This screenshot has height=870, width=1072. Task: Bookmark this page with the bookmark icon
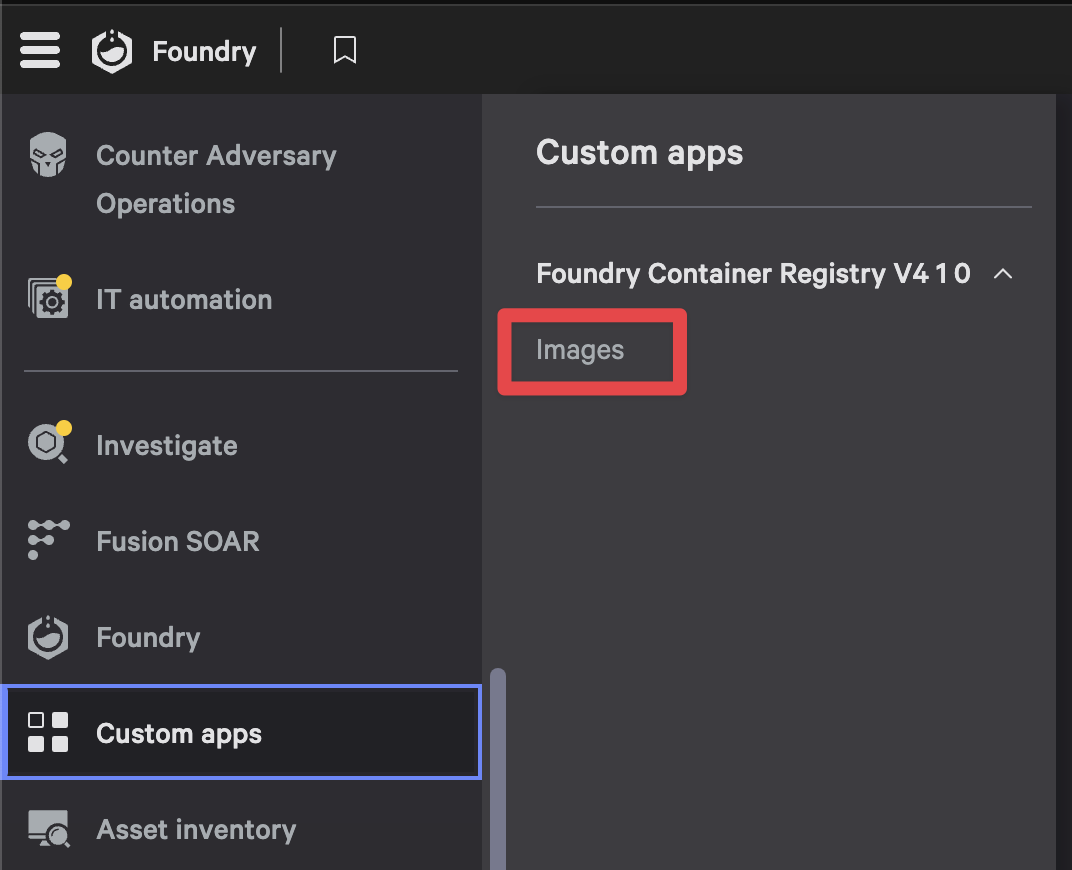(x=345, y=50)
